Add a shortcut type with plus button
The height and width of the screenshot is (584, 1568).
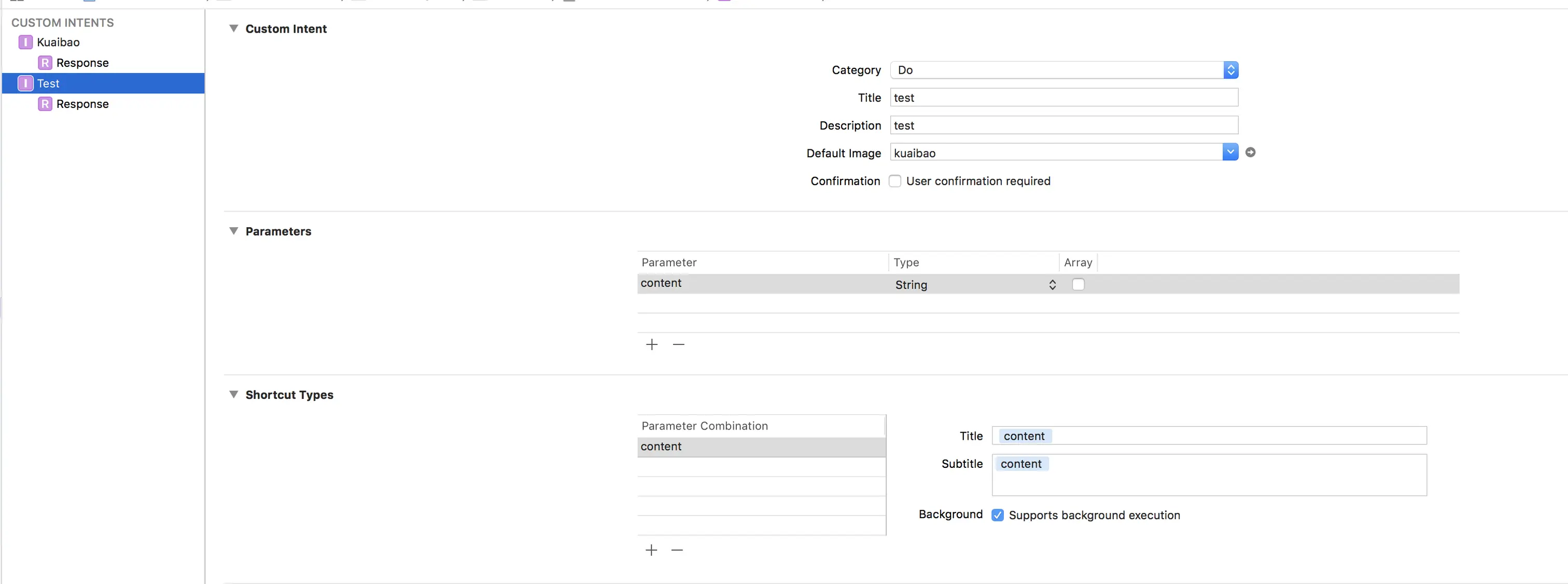pyautogui.click(x=651, y=550)
